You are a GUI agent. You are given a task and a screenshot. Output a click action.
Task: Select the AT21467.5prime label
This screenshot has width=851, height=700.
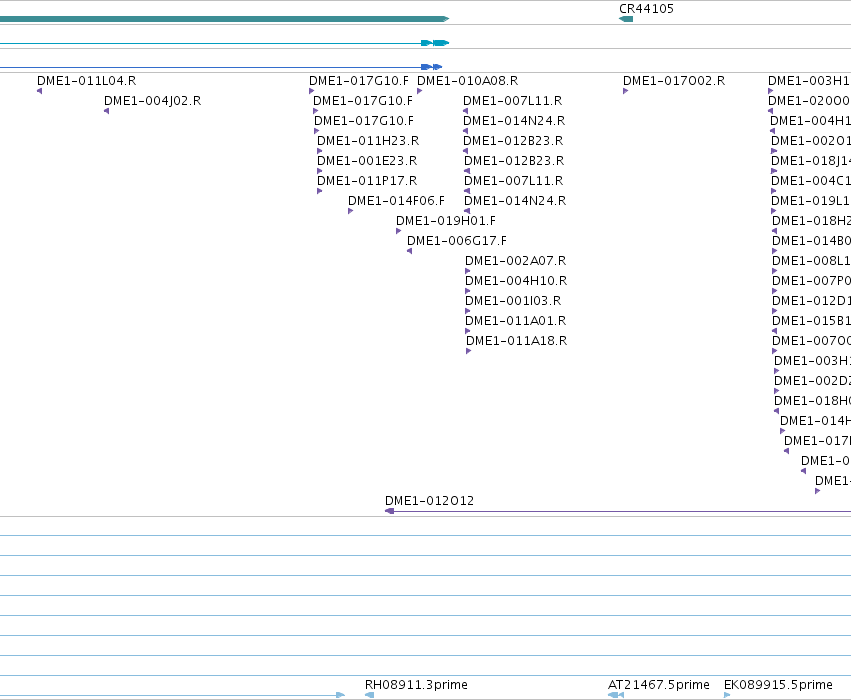[x=659, y=685]
